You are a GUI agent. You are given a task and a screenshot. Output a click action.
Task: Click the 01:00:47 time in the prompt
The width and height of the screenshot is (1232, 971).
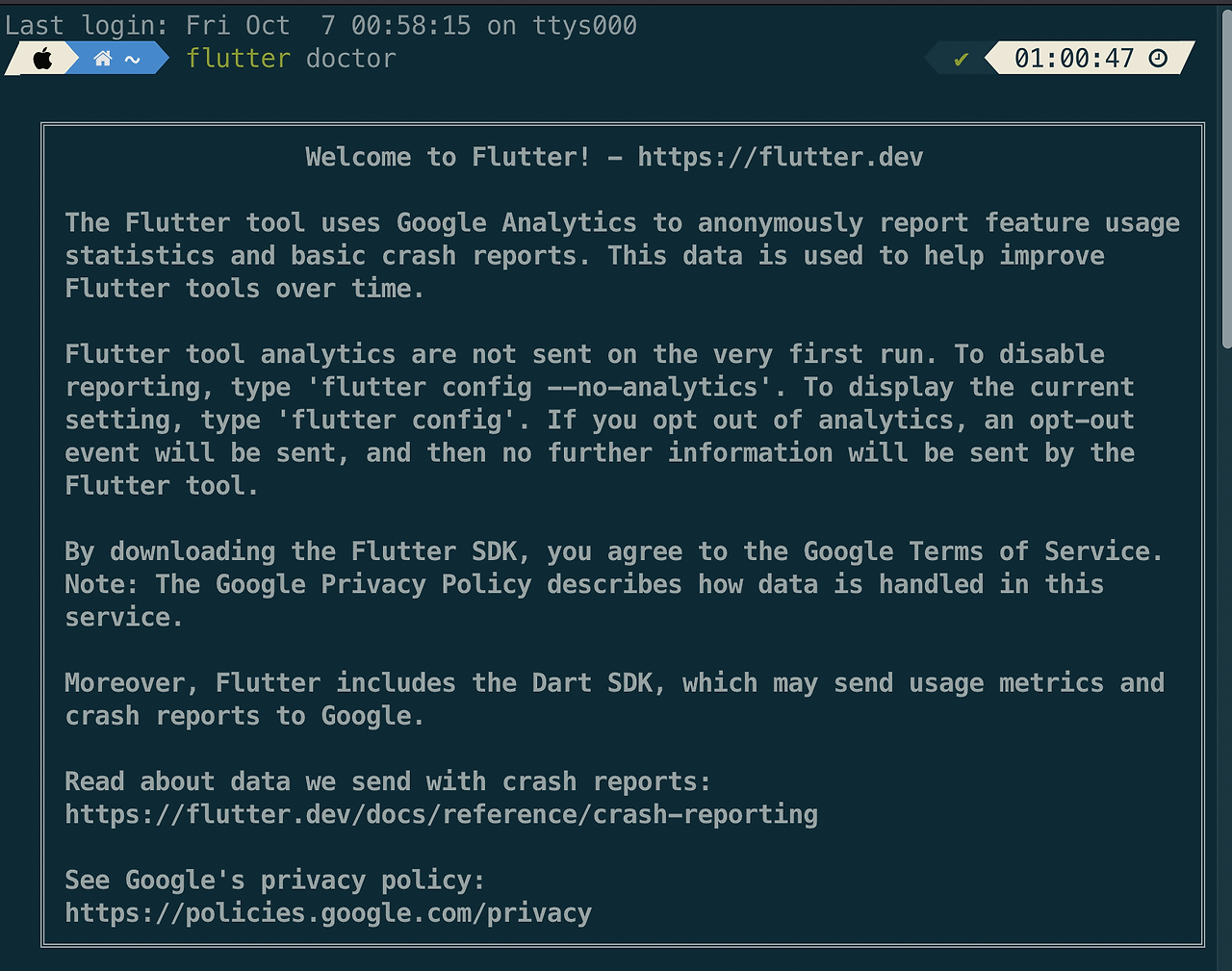pyautogui.click(x=1074, y=59)
